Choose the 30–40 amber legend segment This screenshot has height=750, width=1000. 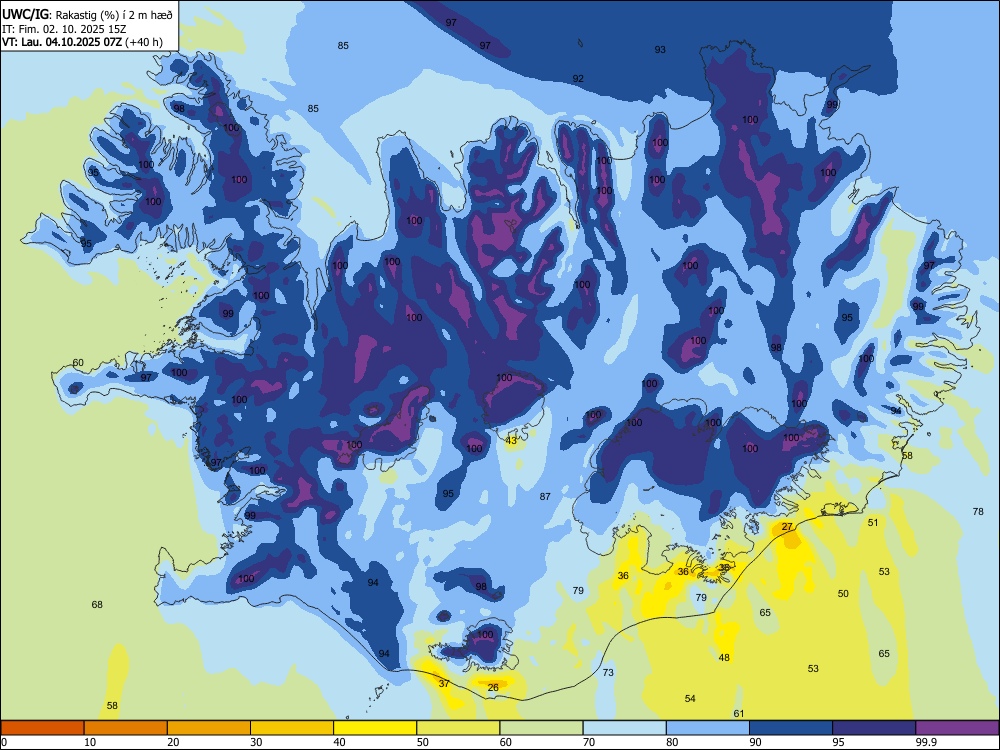tap(292, 728)
